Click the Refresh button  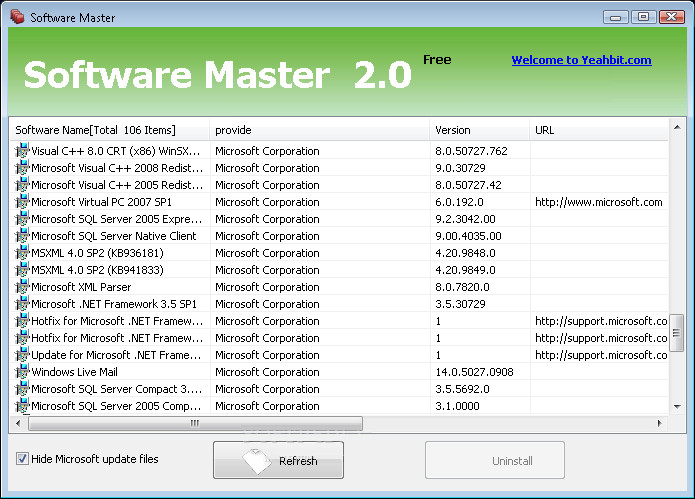click(x=278, y=460)
